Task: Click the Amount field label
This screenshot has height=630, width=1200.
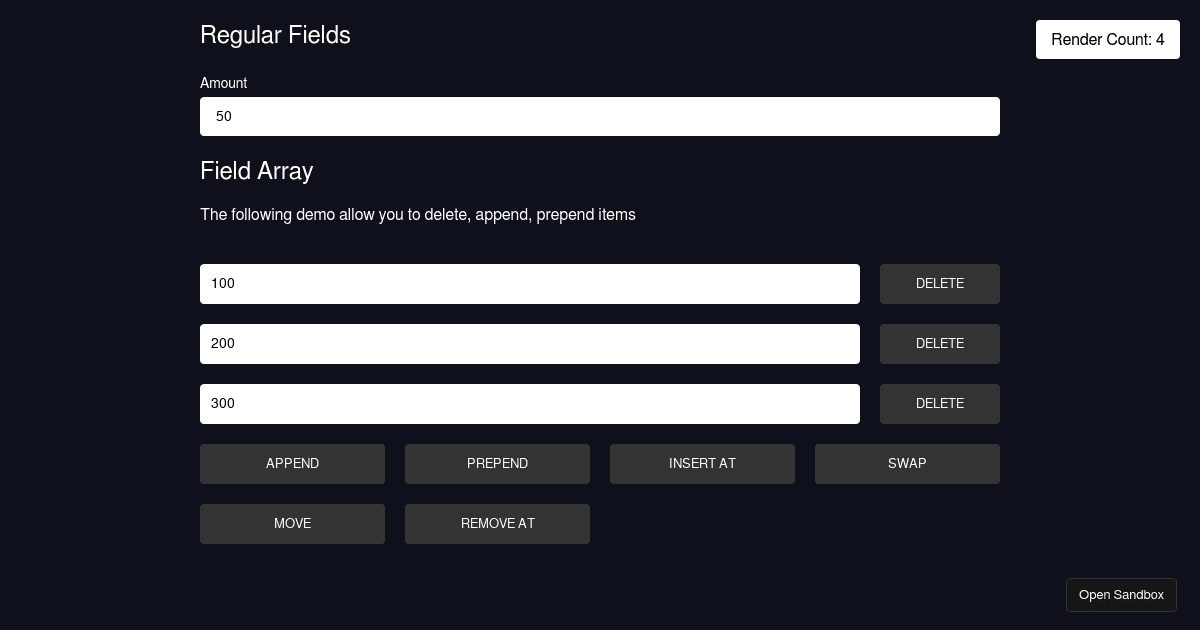Action: point(223,83)
